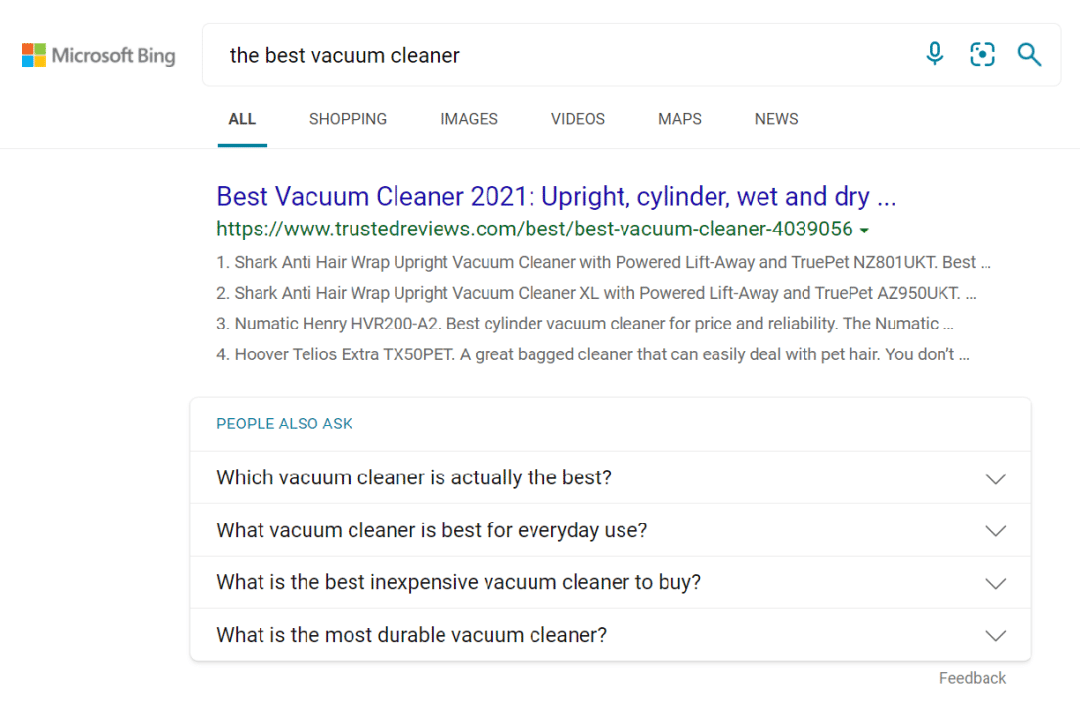Expand "Which vacuum cleaner is actually the best?"
Image resolution: width=1080 pixels, height=703 pixels.
tap(610, 478)
